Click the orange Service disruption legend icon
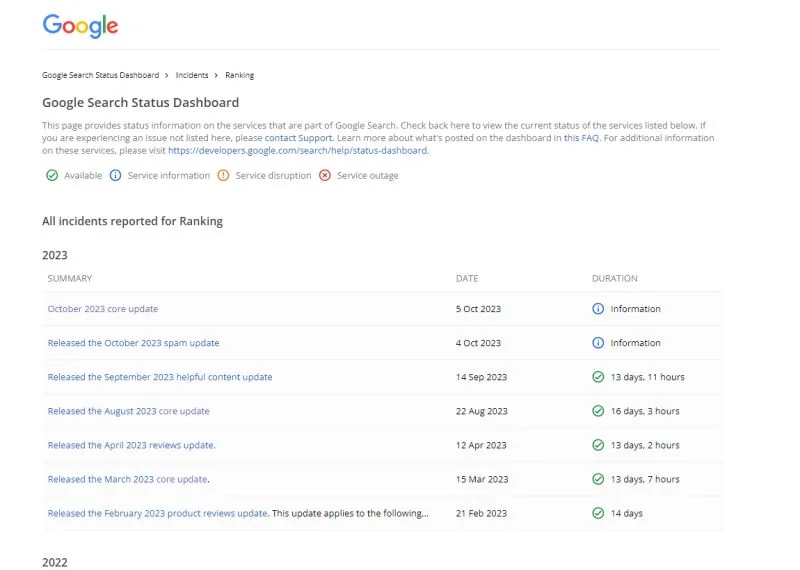 pyautogui.click(x=223, y=176)
